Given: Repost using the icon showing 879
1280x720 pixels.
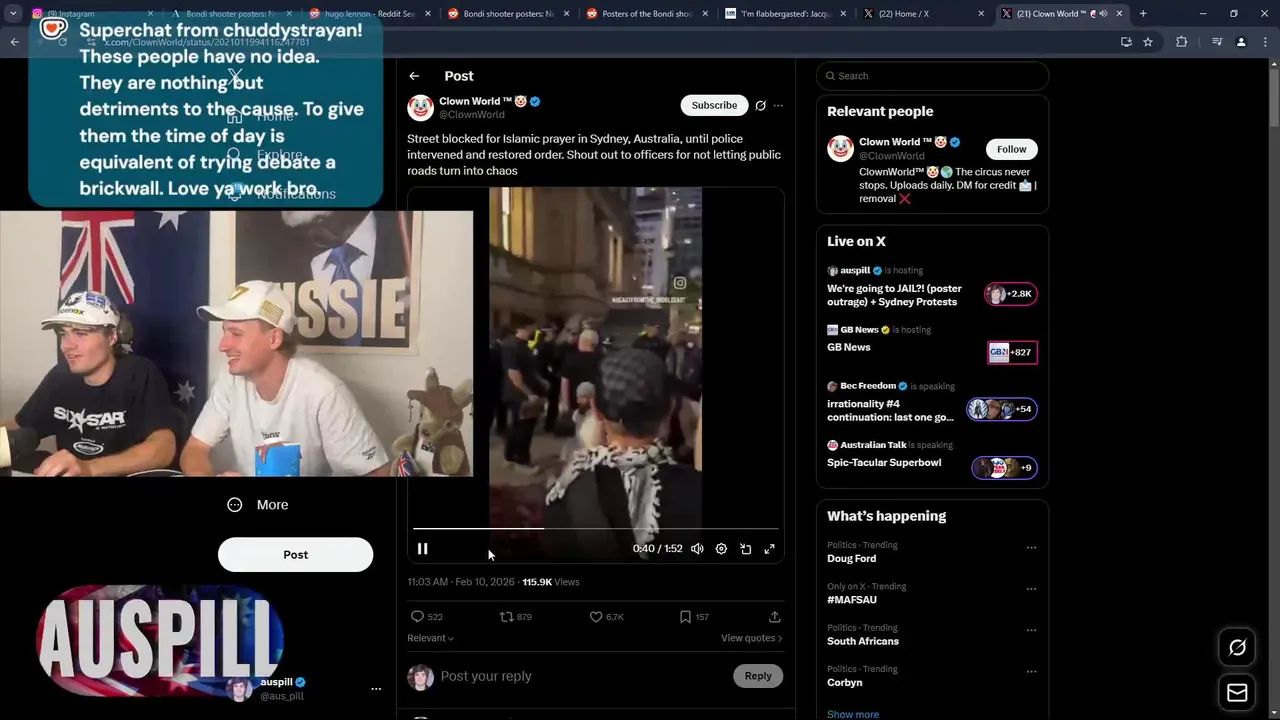Looking at the screenshot, I should click(516, 617).
